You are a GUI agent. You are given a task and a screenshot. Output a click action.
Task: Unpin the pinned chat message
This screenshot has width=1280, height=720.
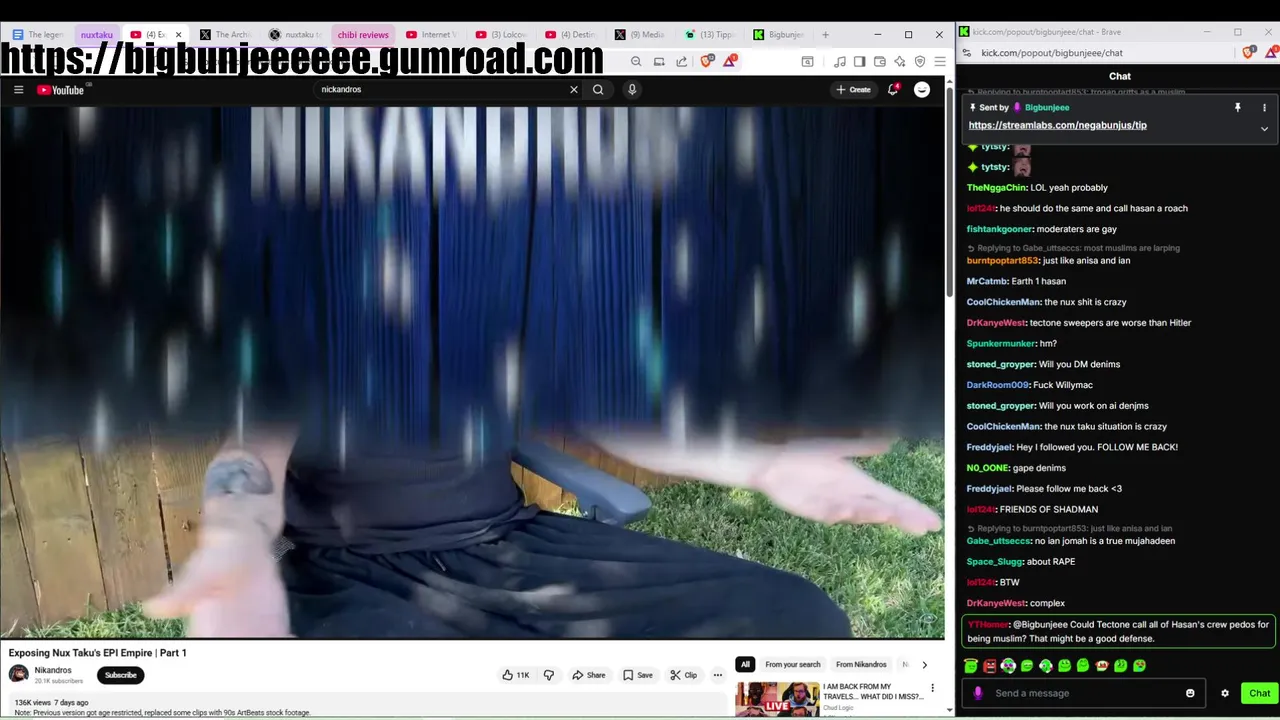click(x=1237, y=108)
